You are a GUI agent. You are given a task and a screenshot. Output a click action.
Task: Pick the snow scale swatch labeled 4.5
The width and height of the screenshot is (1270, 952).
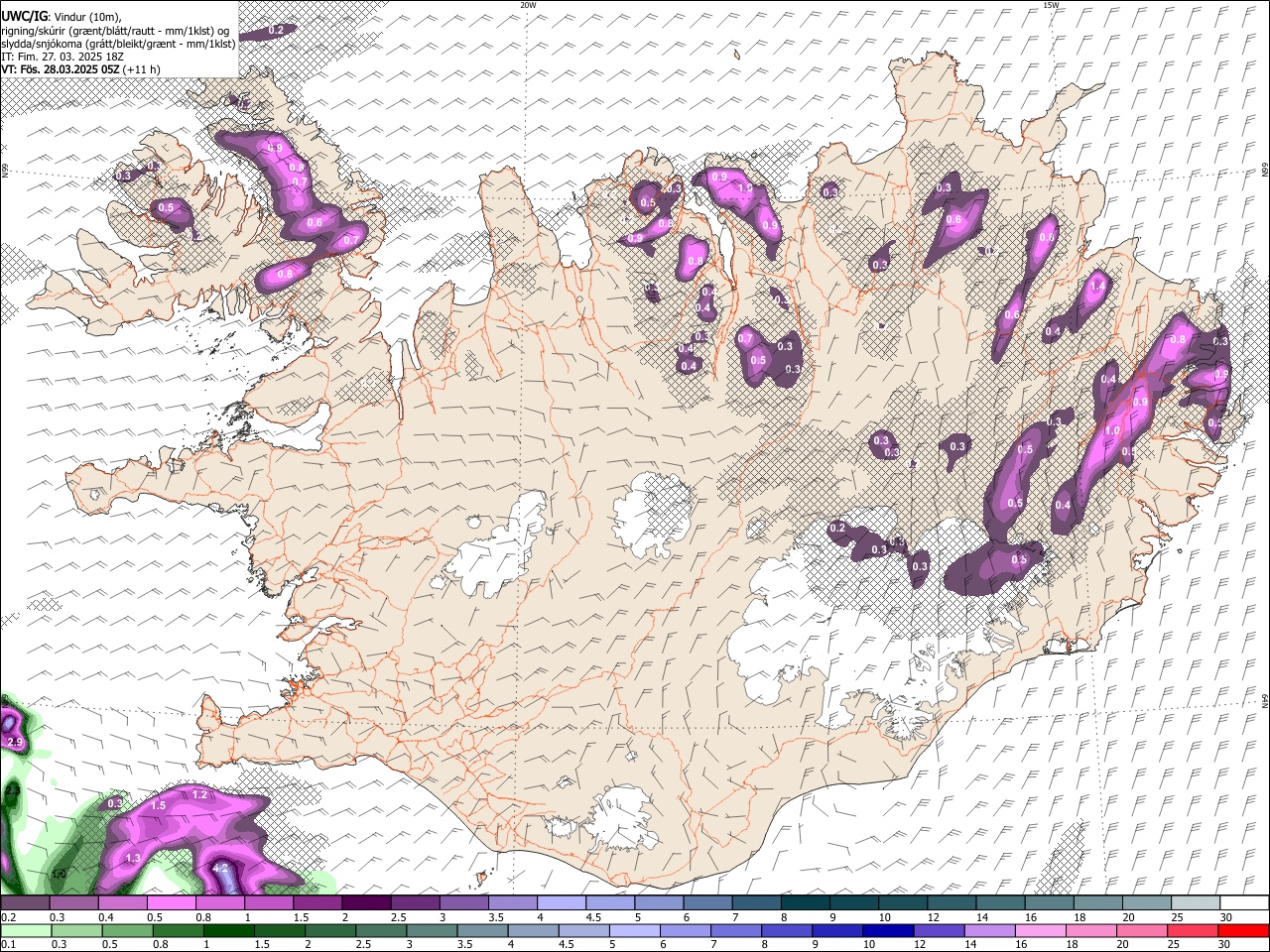(610, 903)
